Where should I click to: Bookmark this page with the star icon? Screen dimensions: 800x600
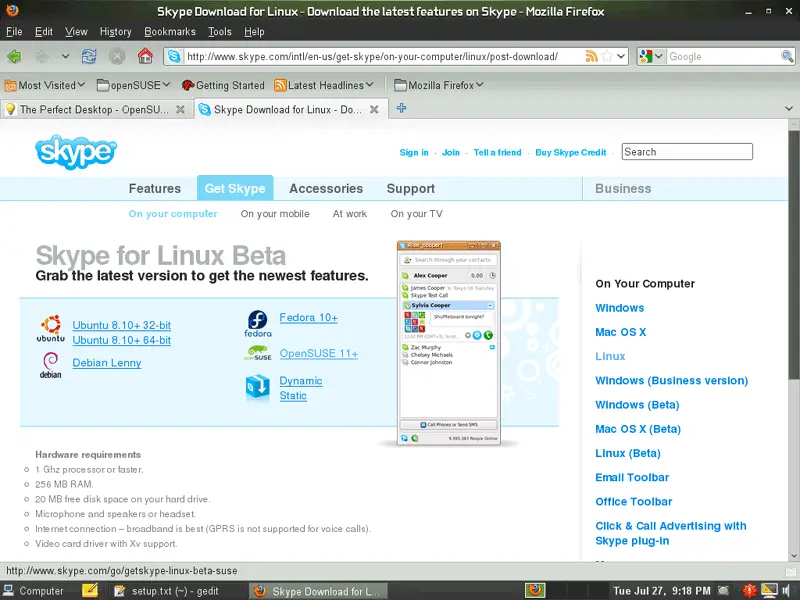pos(607,56)
